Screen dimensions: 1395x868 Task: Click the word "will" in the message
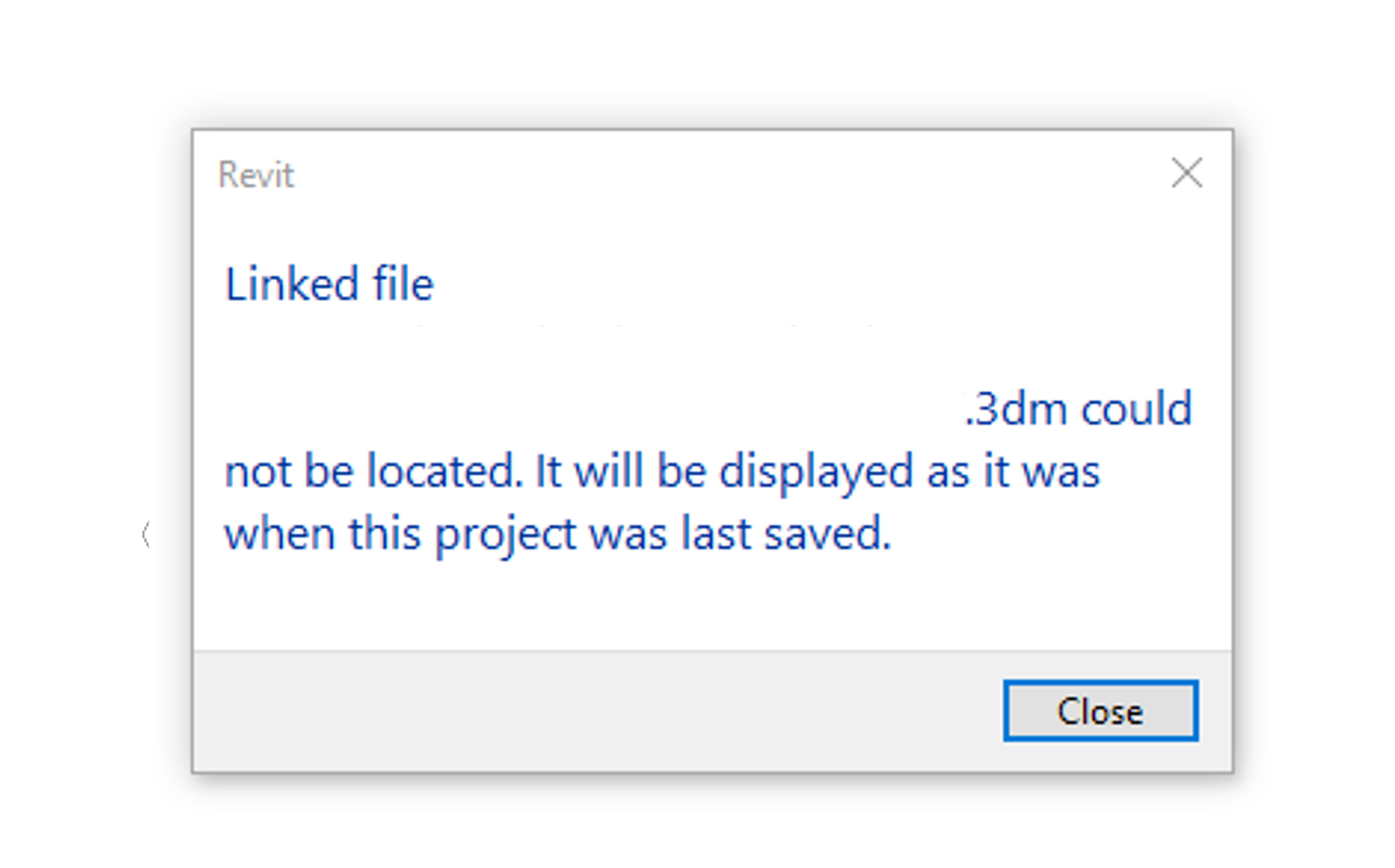pyautogui.click(x=609, y=472)
